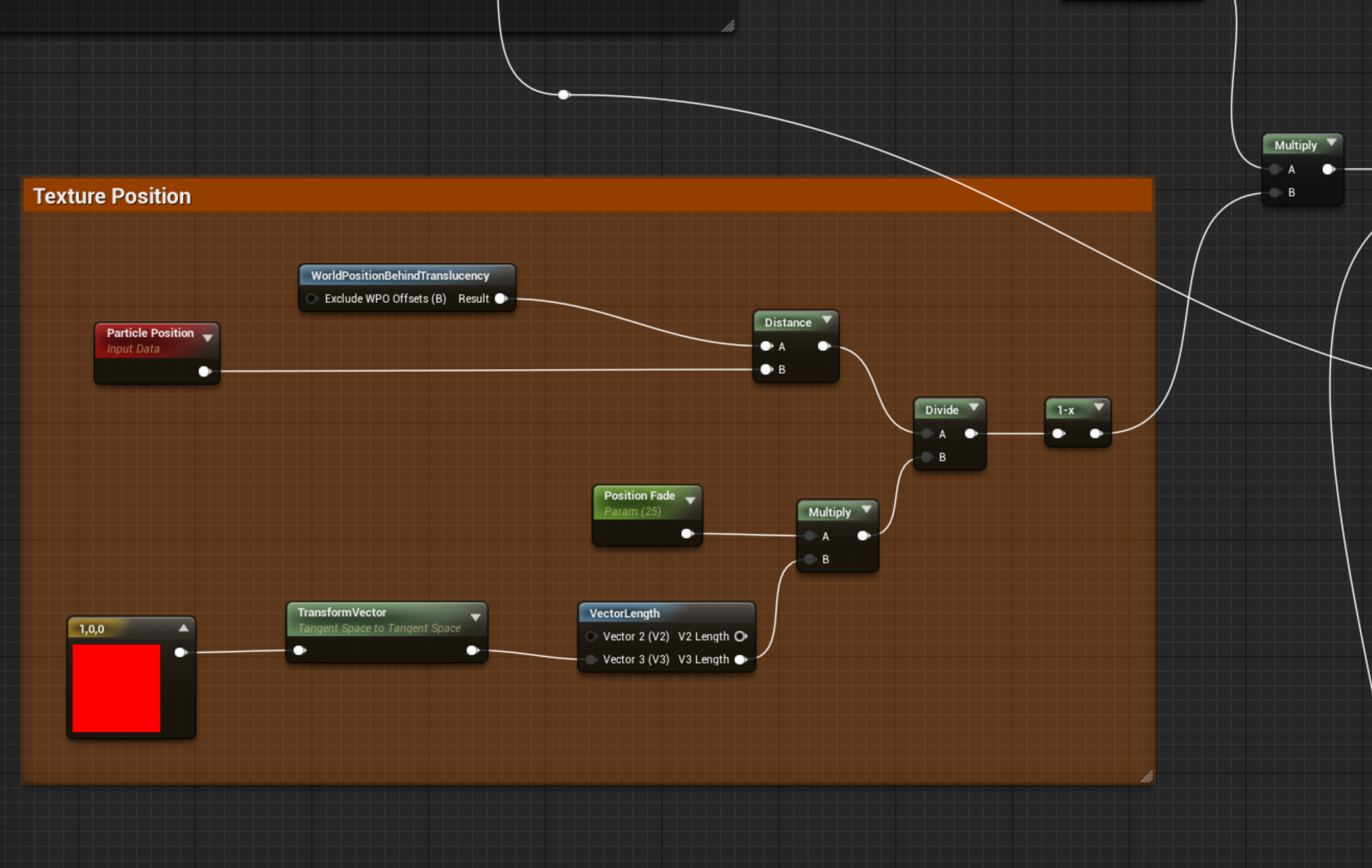
Task: Expand the 1,0,0 constant node arrow
Action: (x=183, y=628)
